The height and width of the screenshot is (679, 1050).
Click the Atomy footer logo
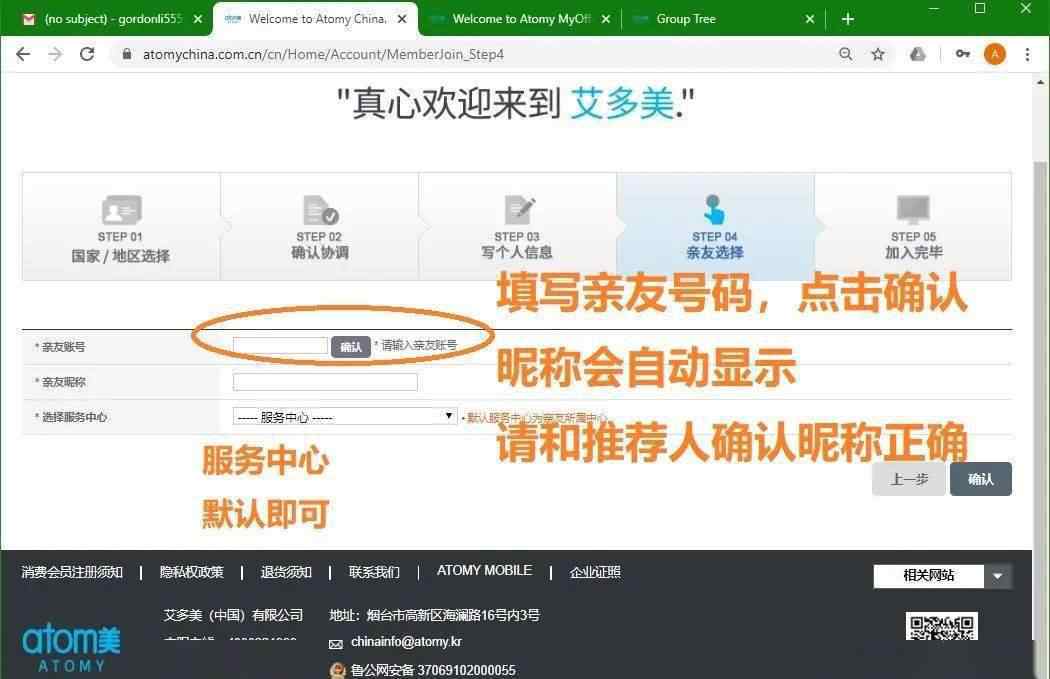[71, 647]
